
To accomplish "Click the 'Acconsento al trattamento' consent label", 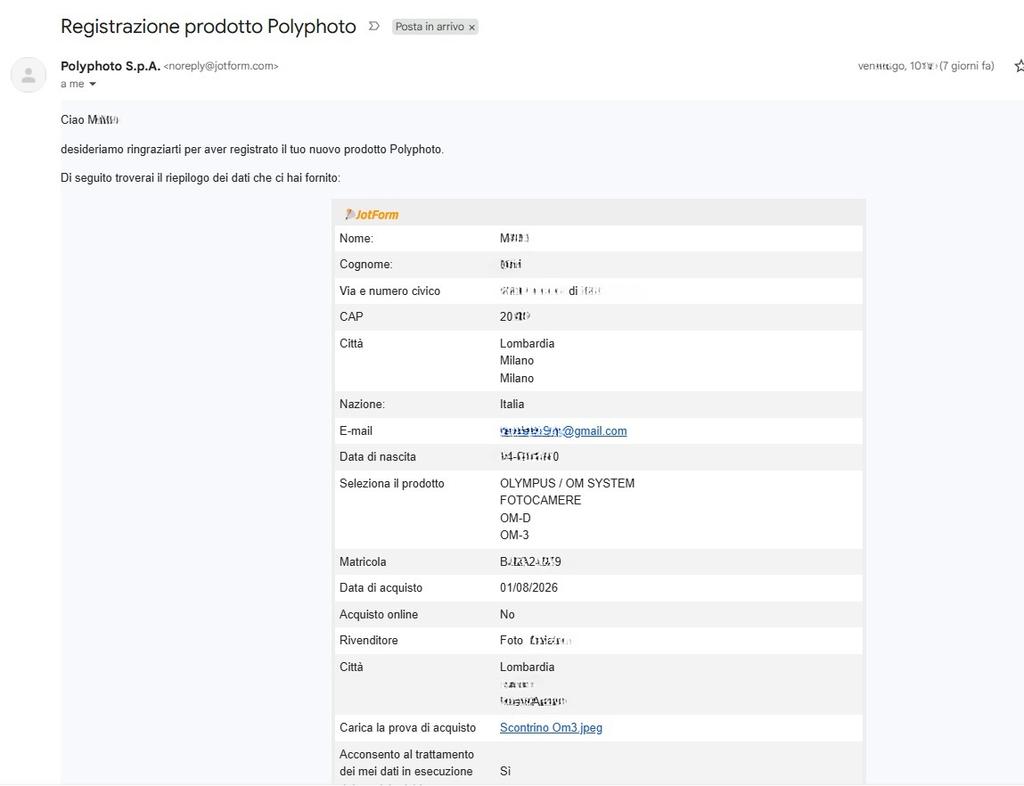I will tap(406, 763).
